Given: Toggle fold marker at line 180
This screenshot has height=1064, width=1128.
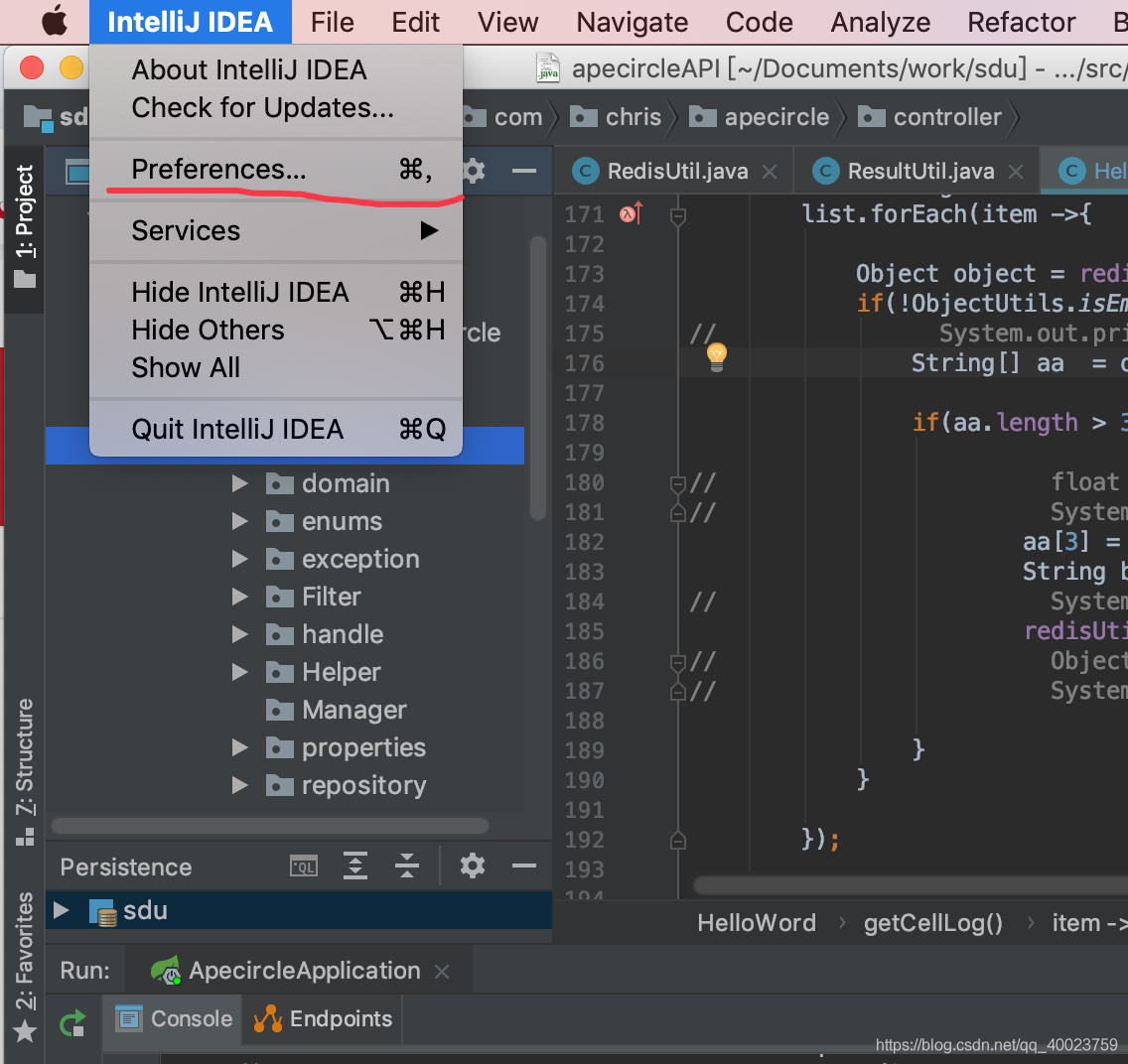Looking at the screenshot, I should tap(677, 483).
